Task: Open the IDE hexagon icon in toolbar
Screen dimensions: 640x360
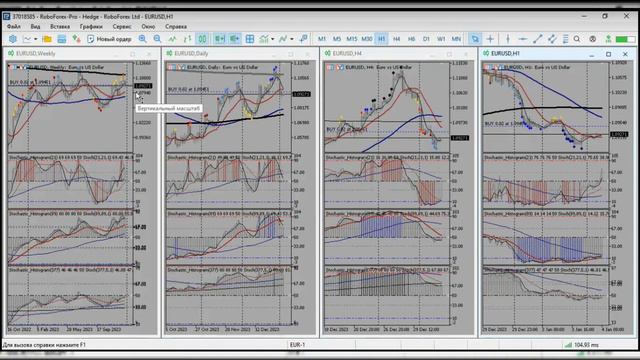Action: (13, 39)
